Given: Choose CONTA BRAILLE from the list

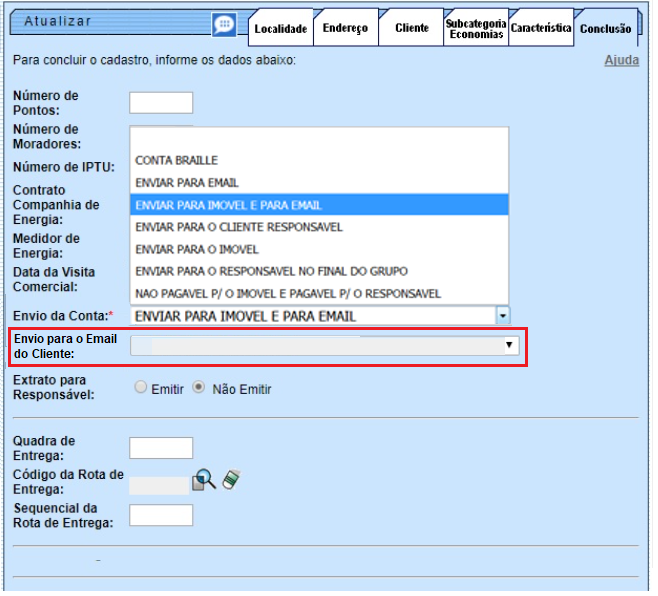Looking at the screenshot, I should click(x=177, y=160).
